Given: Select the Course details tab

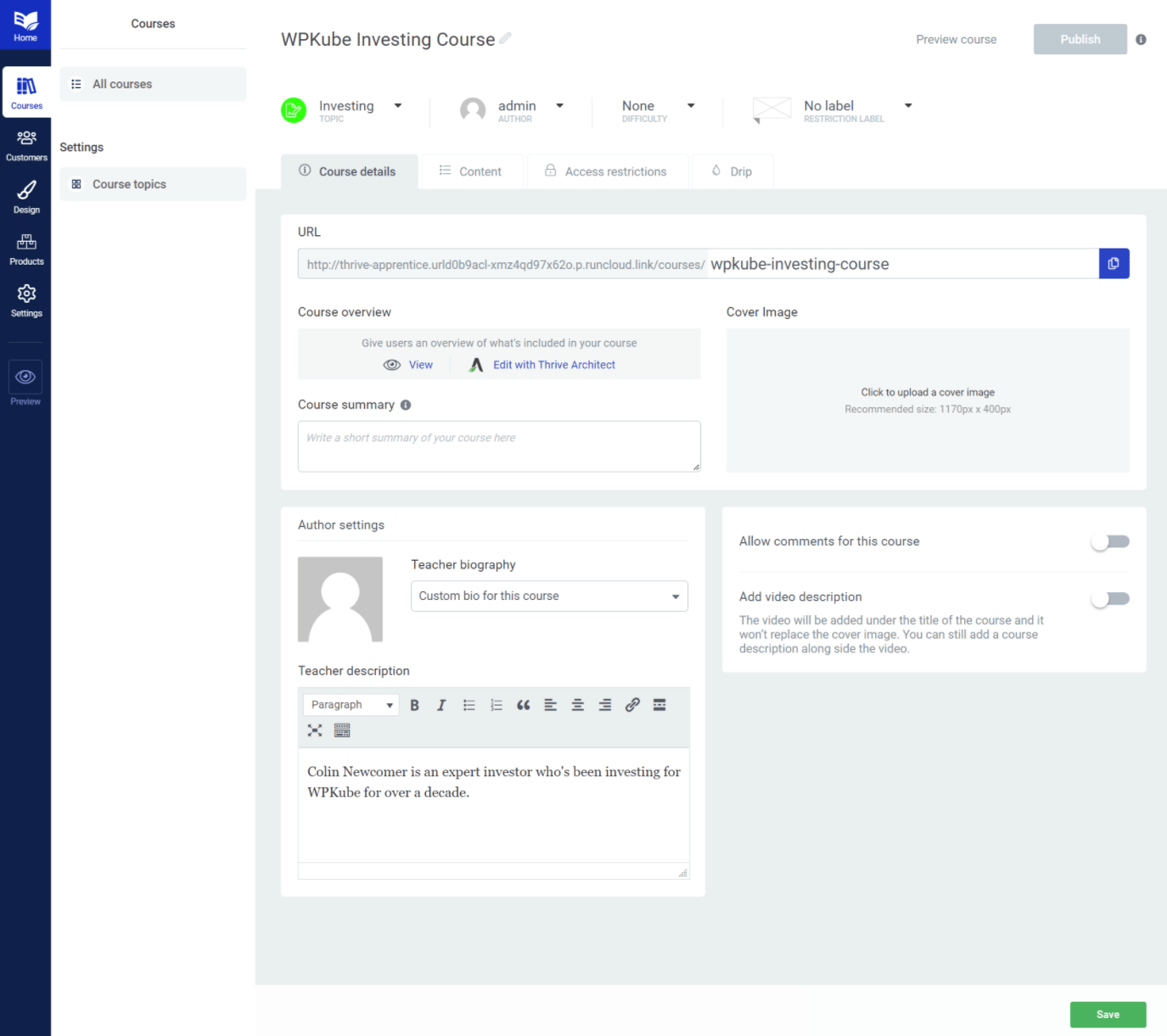Looking at the screenshot, I should 349,171.
